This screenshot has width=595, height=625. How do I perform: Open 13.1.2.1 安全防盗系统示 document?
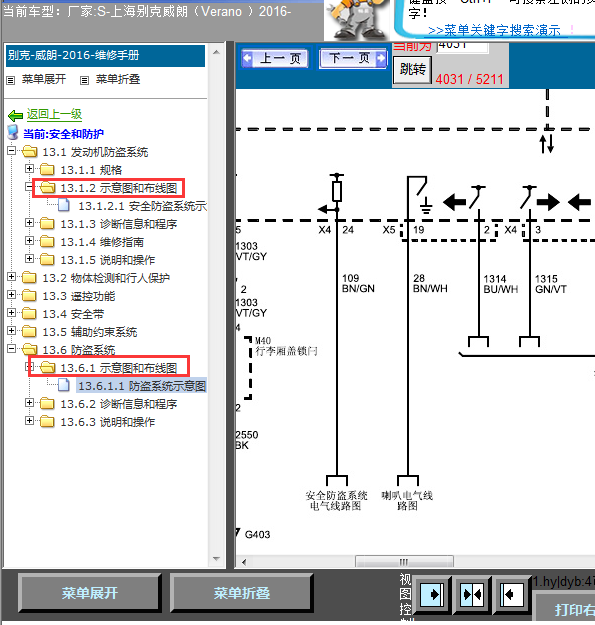142,206
